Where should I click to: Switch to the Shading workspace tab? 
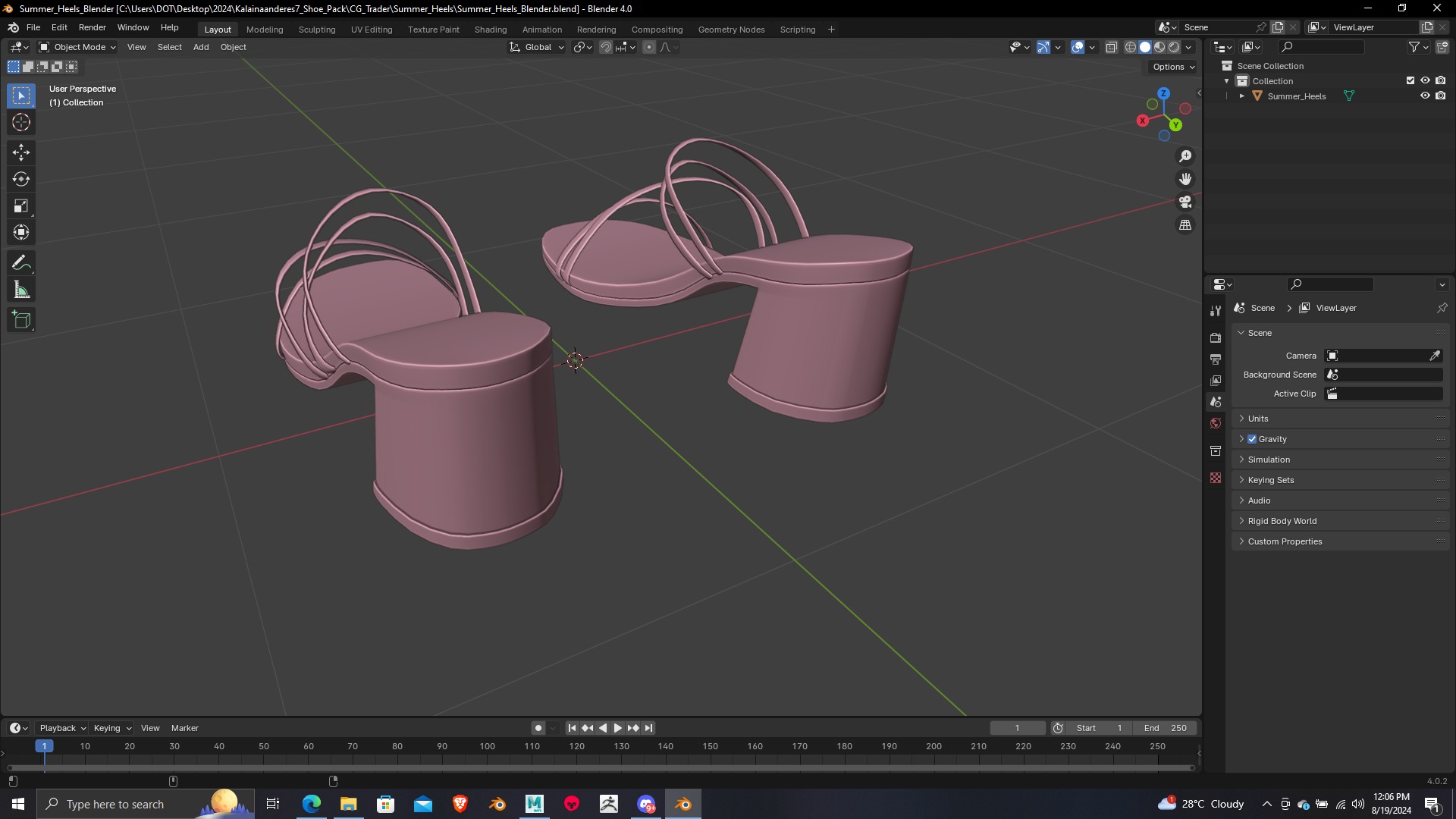click(x=491, y=30)
